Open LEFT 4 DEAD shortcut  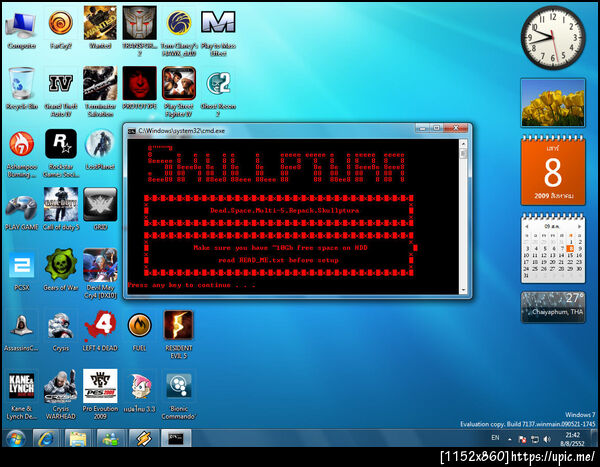[x=100, y=331]
